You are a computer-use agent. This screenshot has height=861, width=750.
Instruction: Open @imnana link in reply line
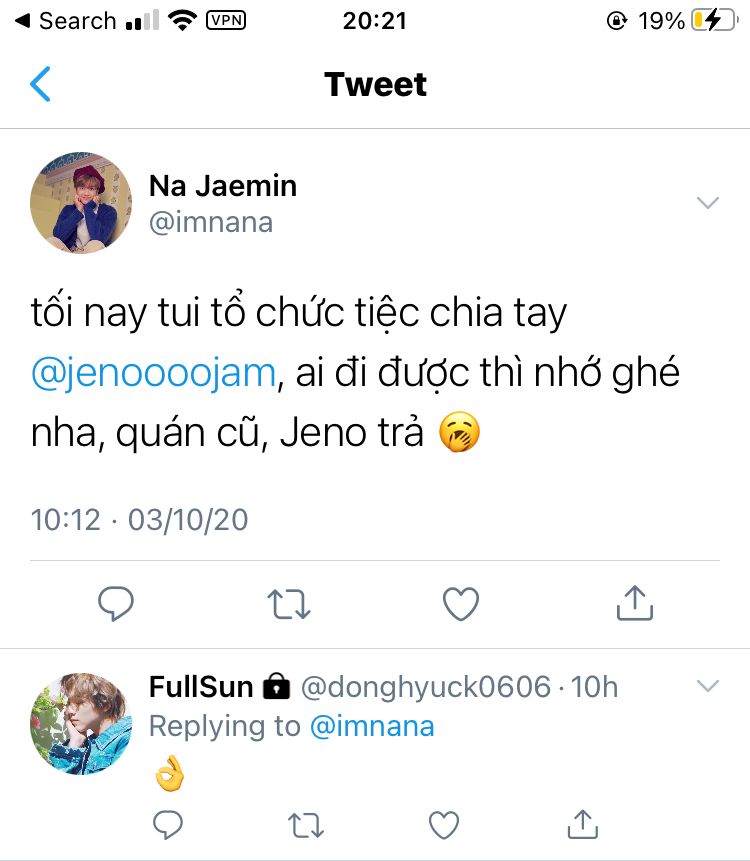pos(372,726)
